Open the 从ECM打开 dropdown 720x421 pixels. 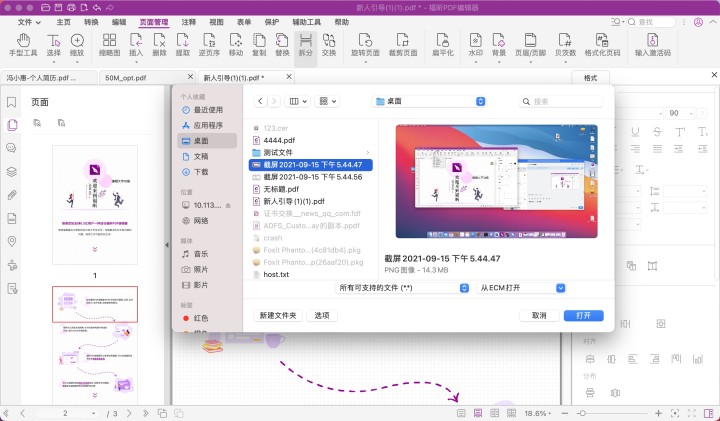[522, 287]
